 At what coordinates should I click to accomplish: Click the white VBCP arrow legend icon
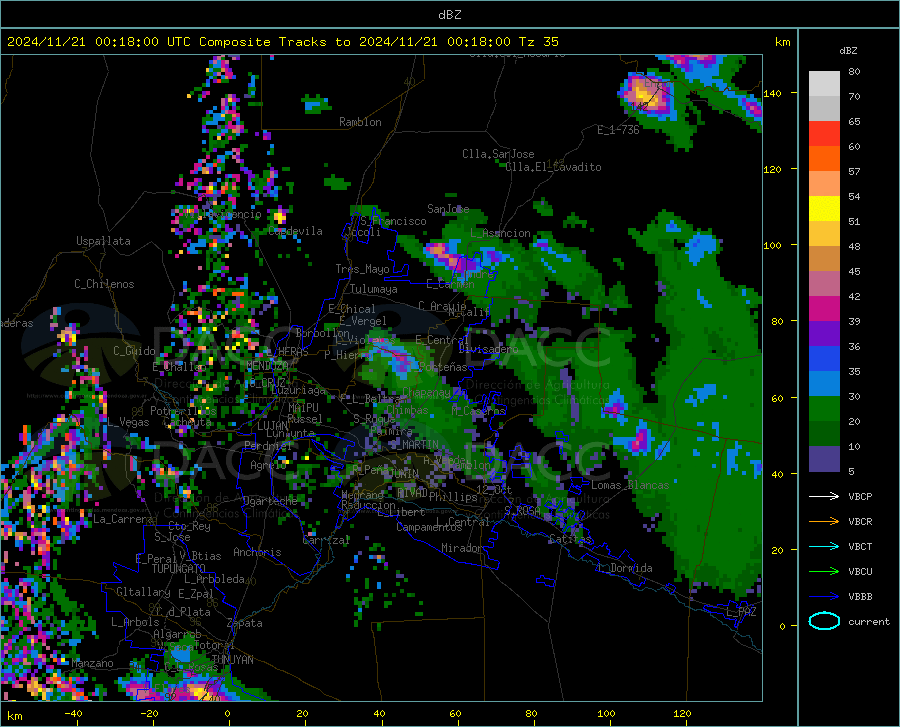point(824,496)
